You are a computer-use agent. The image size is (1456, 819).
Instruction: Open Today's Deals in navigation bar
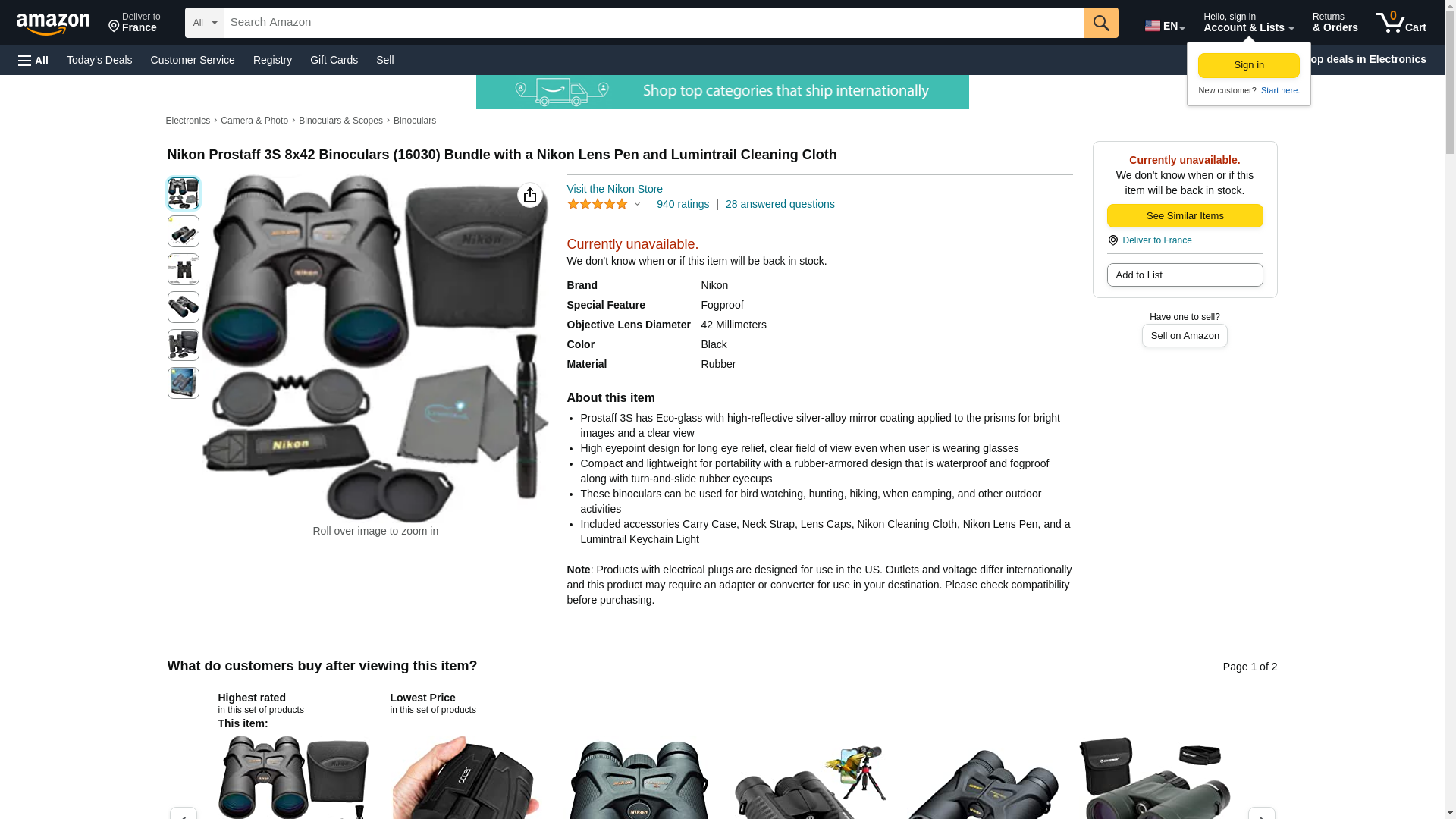click(99, 60)
